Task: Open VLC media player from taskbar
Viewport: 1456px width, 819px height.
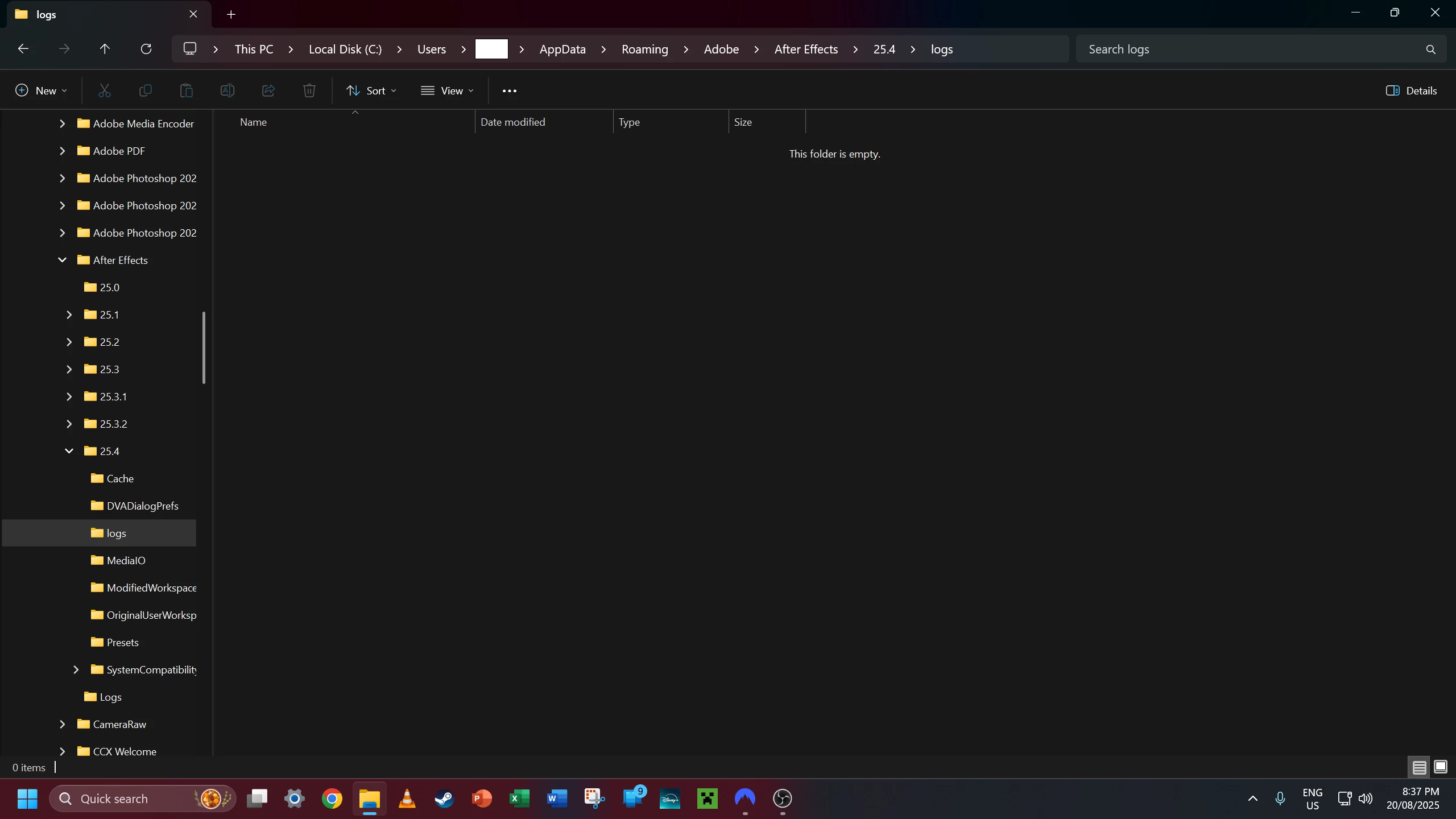Action: click(407, 799)
